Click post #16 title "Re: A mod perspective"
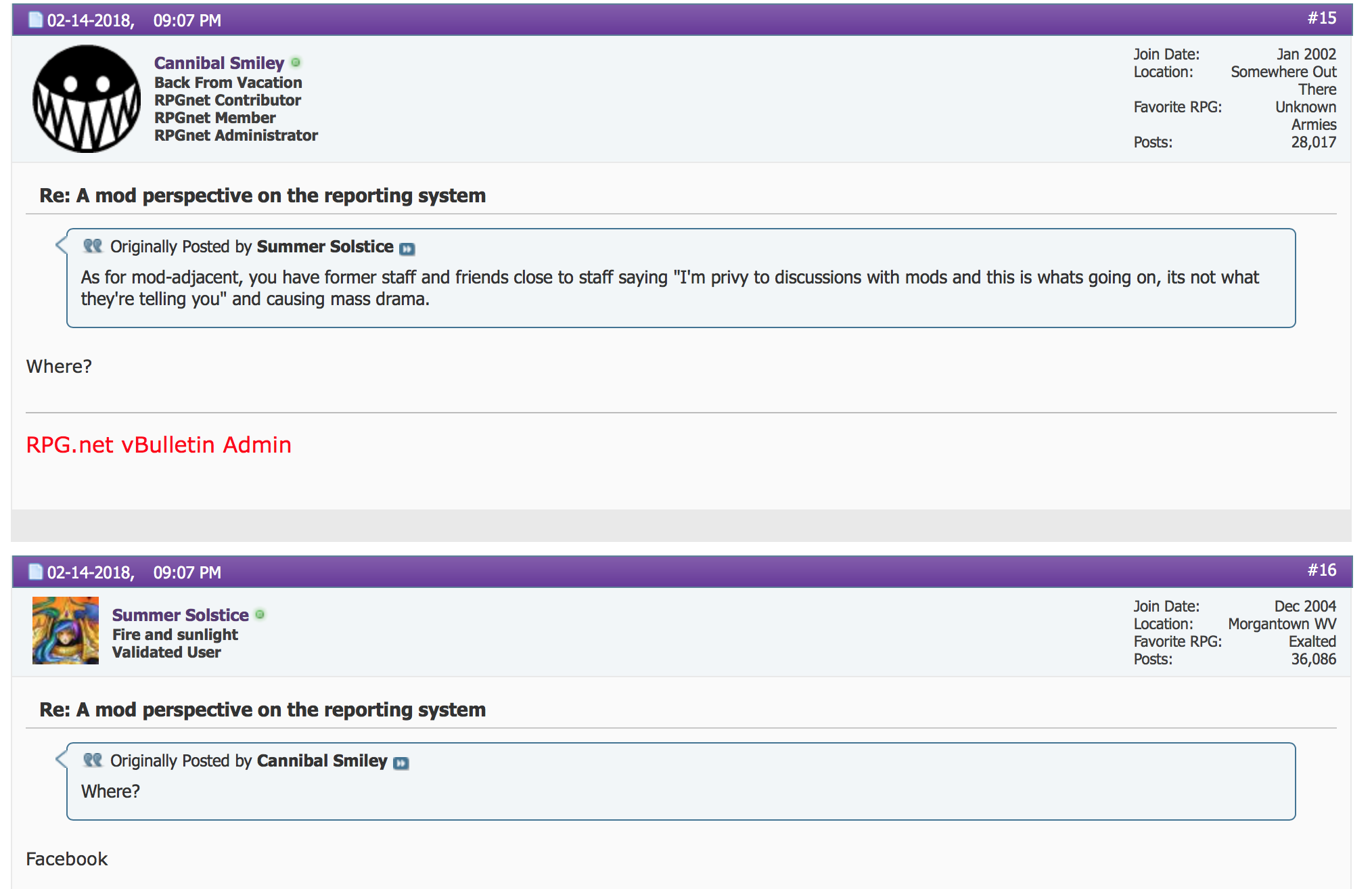Image resolution: width=1372 pixels, height=889 pixels. [262, 710]
